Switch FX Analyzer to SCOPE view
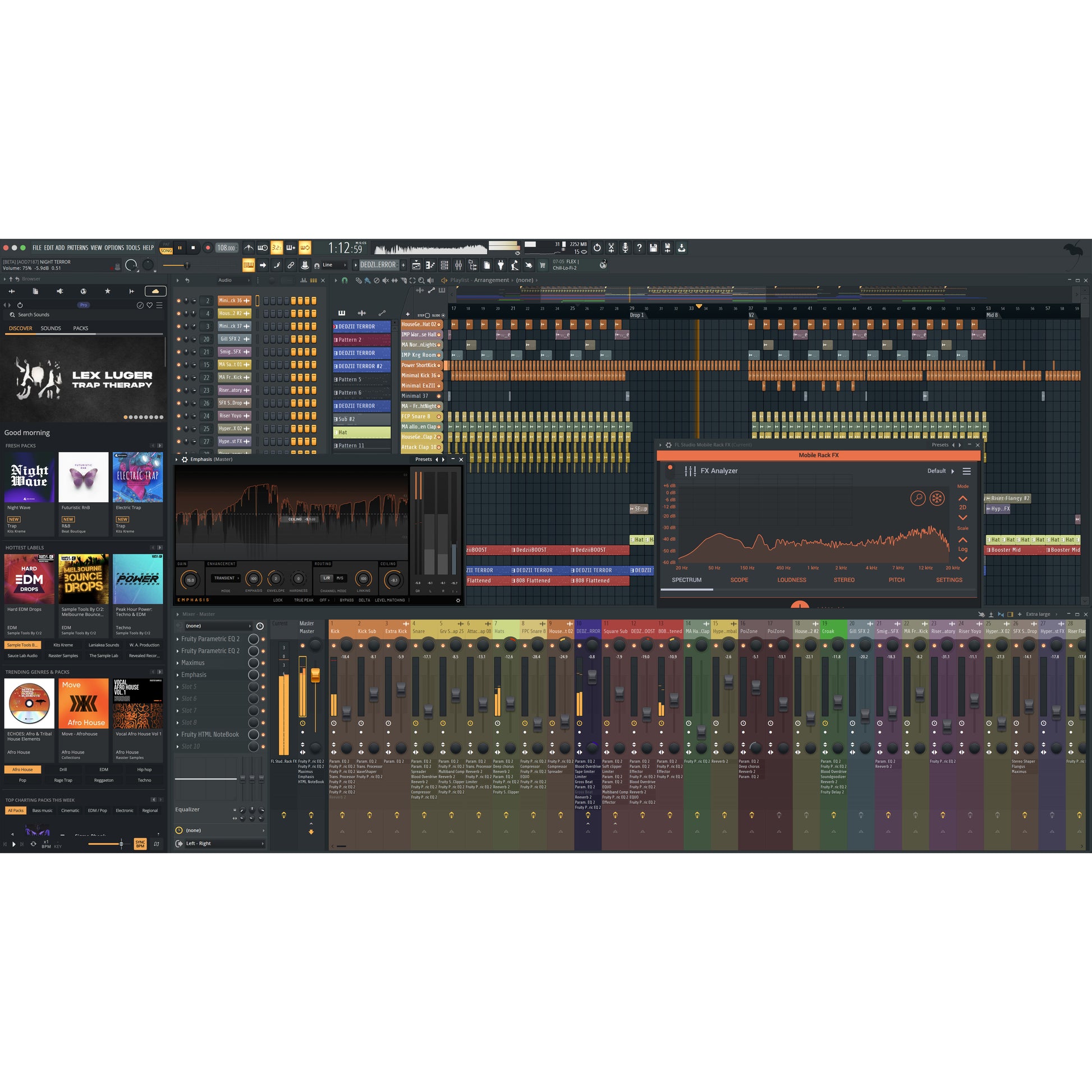This screenshot has height=1092, width=1092. pyautogui.click(x=739, y=579)
